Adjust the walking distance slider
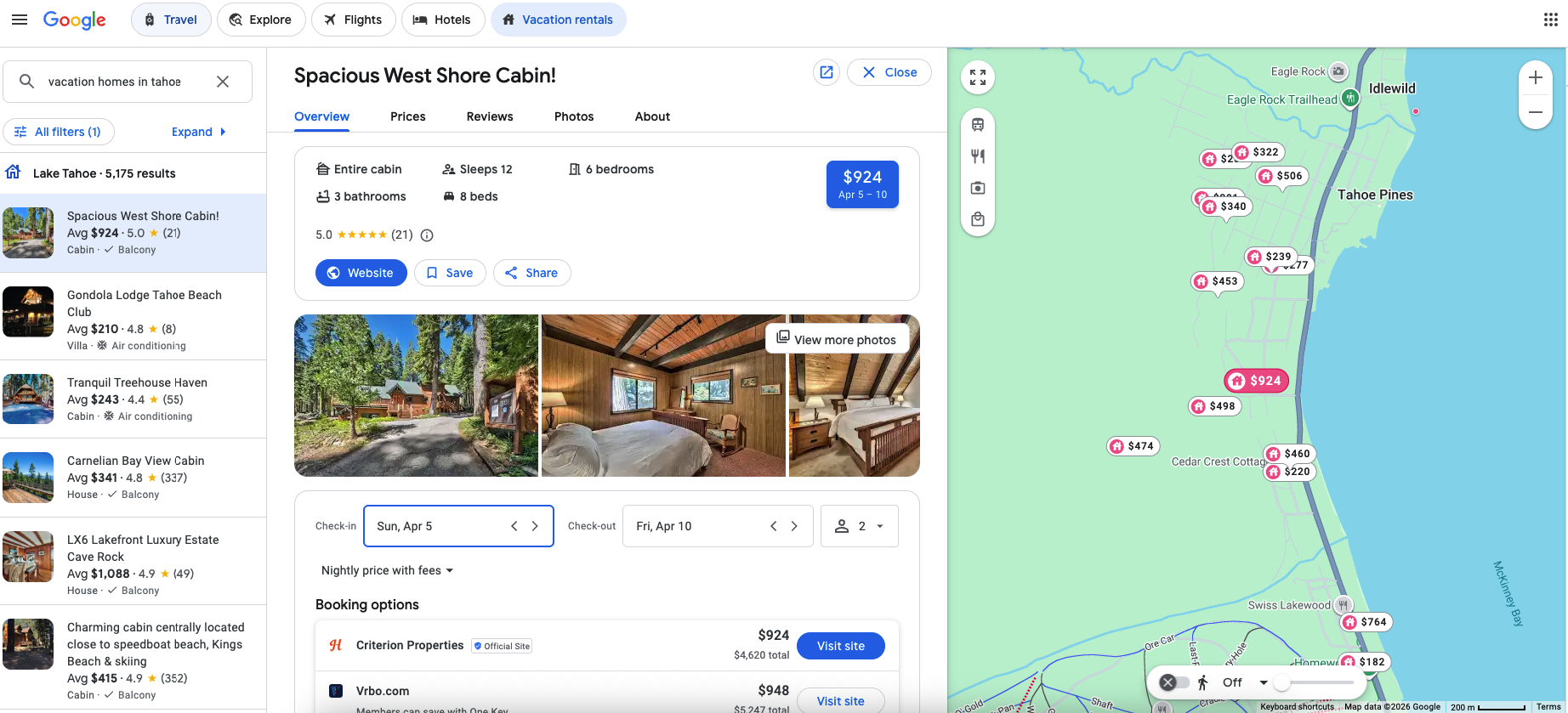This screenshot has width=1568, height=713. click(x=1316, y=682)
